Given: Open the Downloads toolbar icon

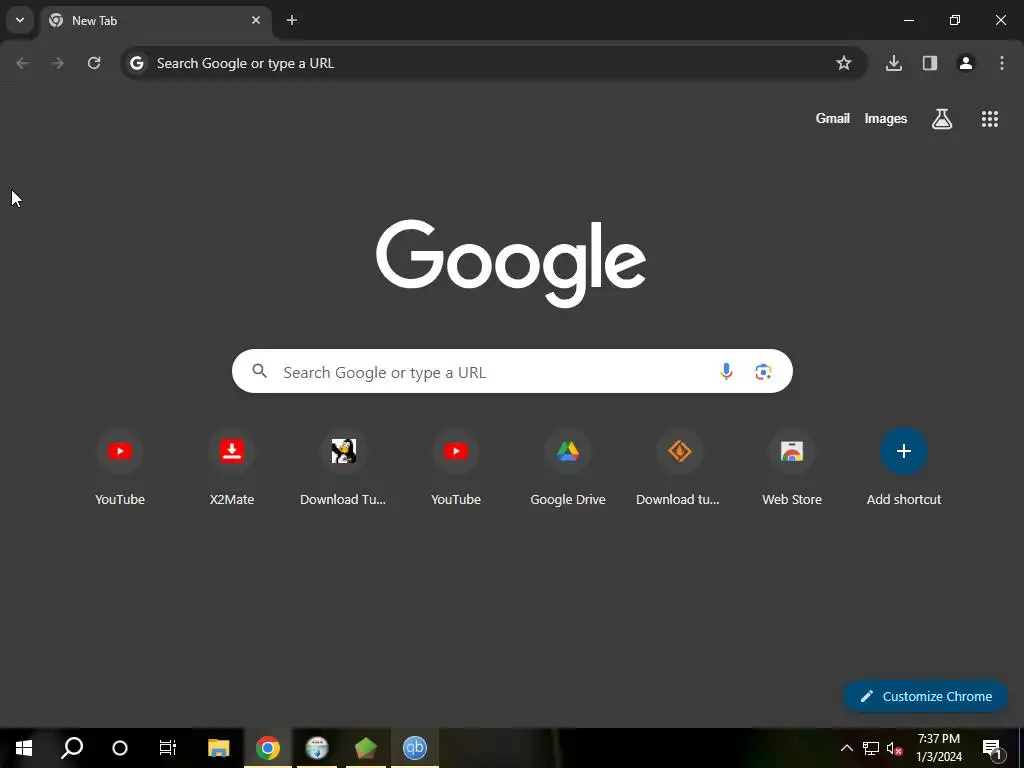Looking at the screenshot, I should pyautogui.click(x=894, y=63).
